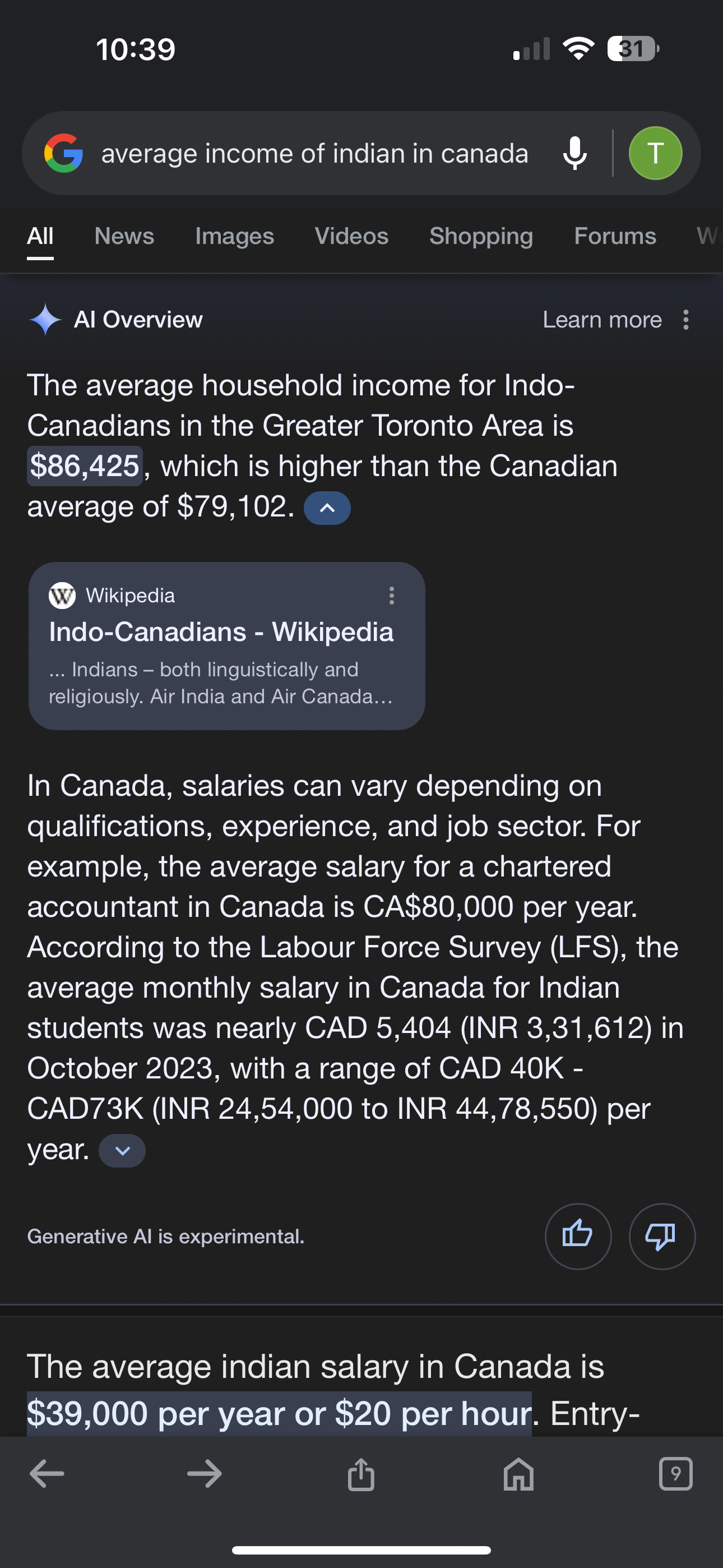Open the browser tabs switcher
The height and width of the screenshot is (1568, 723).
tap(675, 1474)
